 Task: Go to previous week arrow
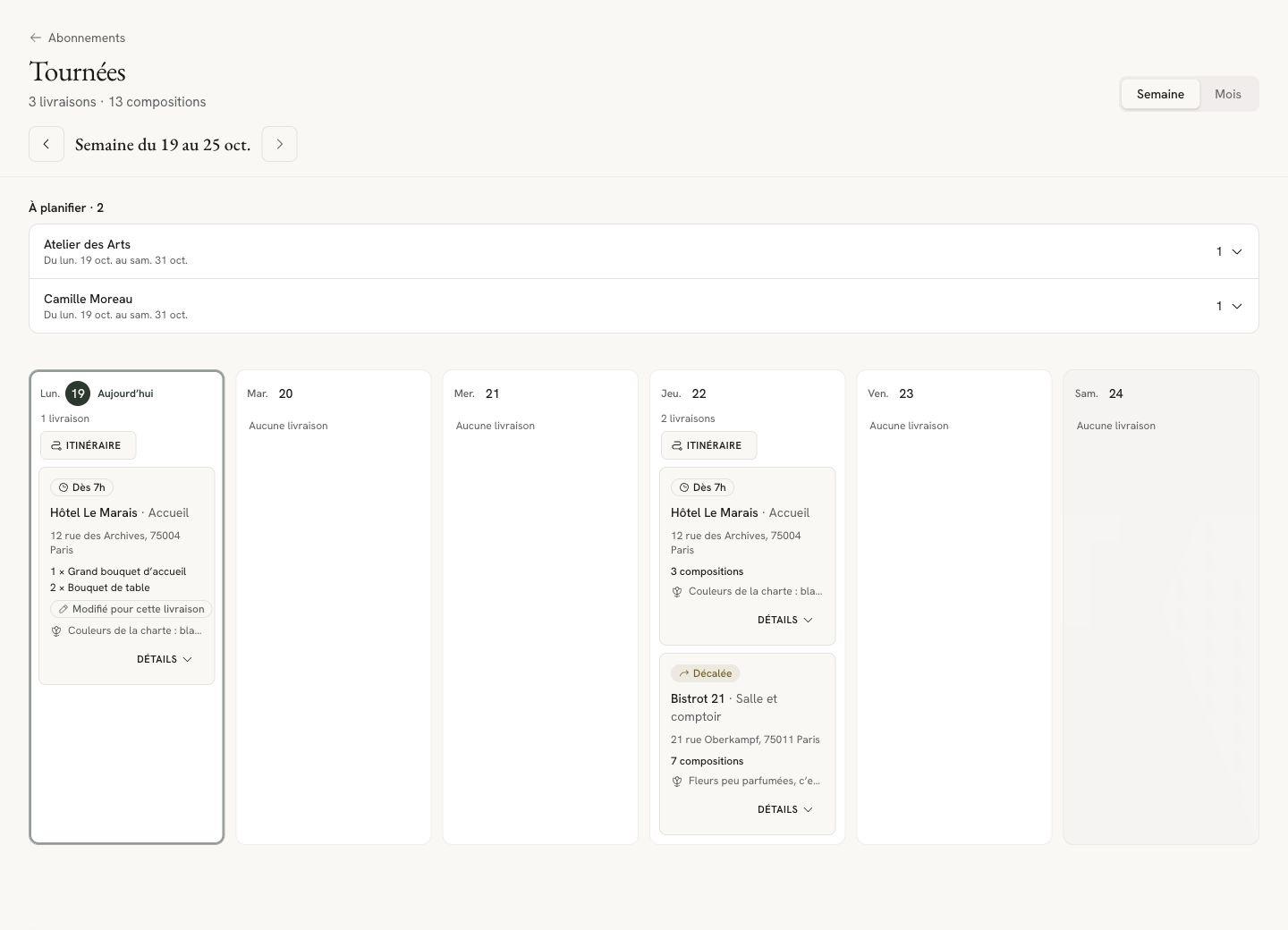tap(47, 144)
